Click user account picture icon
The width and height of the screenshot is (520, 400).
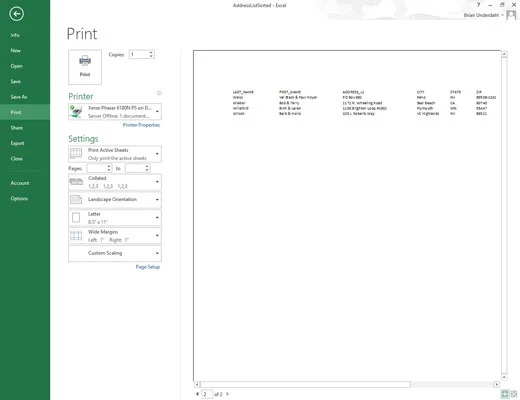click(x=511, y=15)
